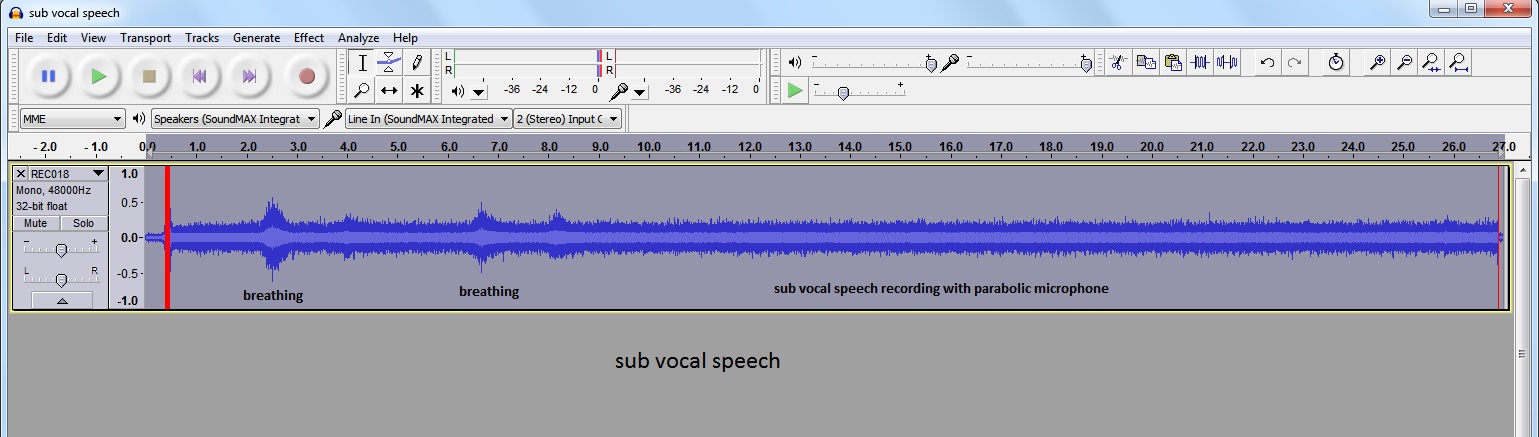Choose the Time Shift tool
Screen dimensions: 1539x437
(x=389, y=91)
